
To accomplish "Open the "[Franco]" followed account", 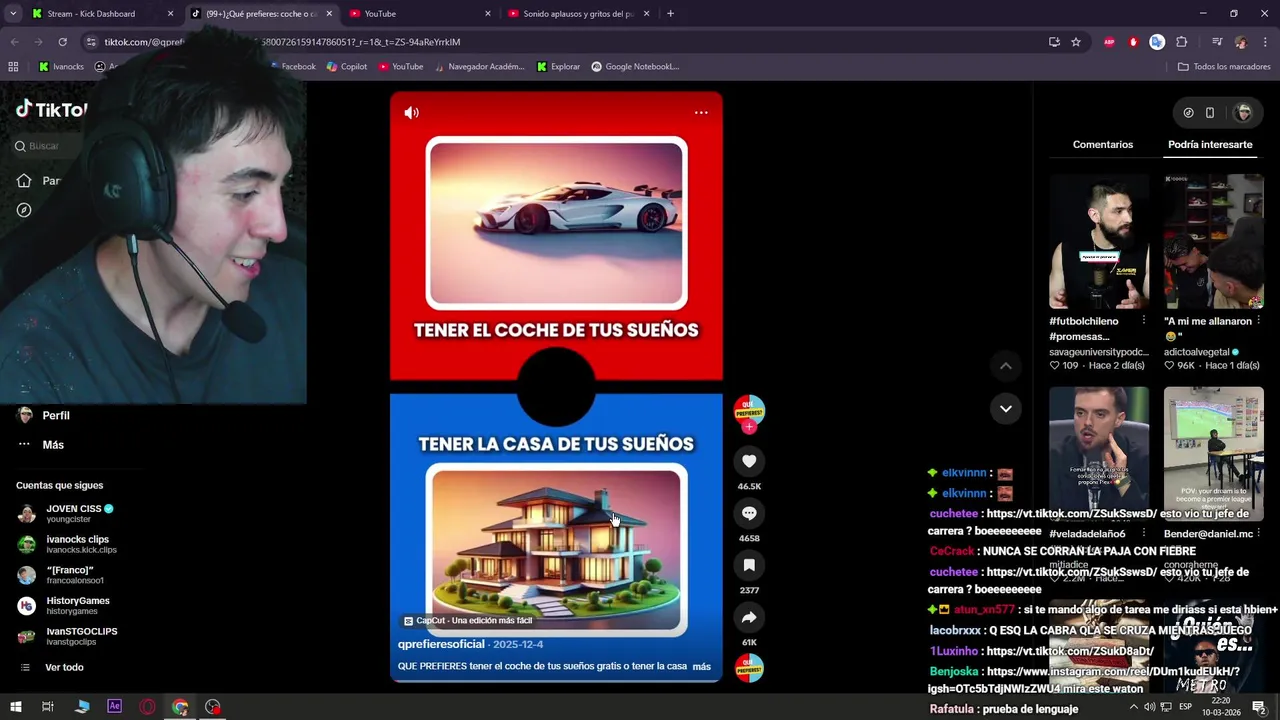I will tap(60, 575).
